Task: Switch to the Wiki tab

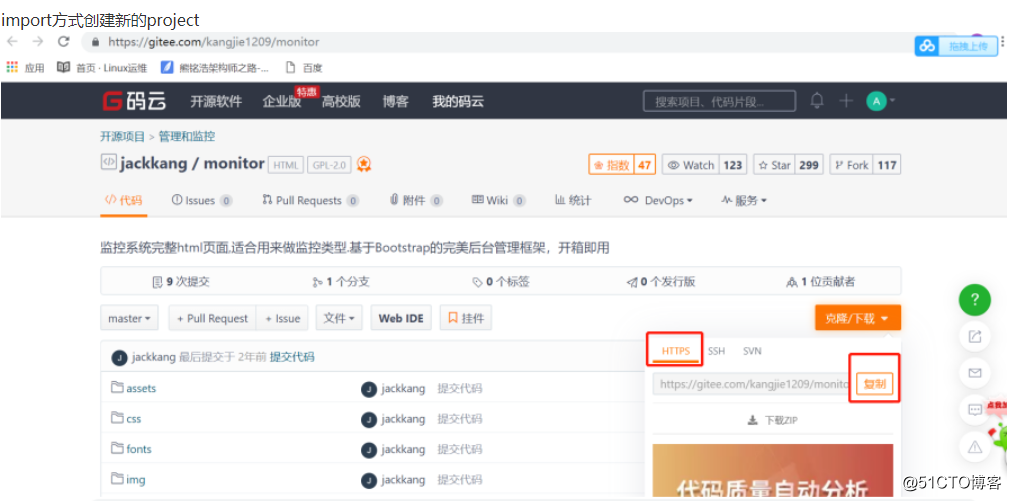Action: [x=498, y=201]
